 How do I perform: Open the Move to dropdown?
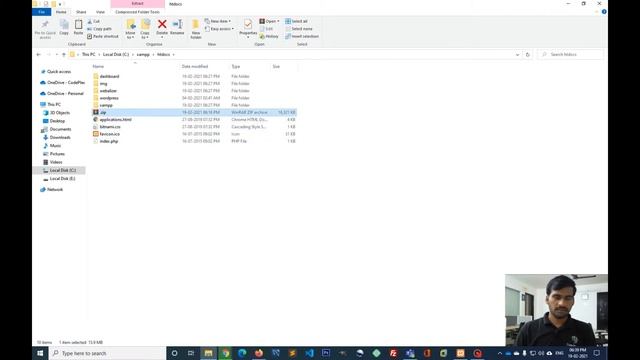(130, 29)
